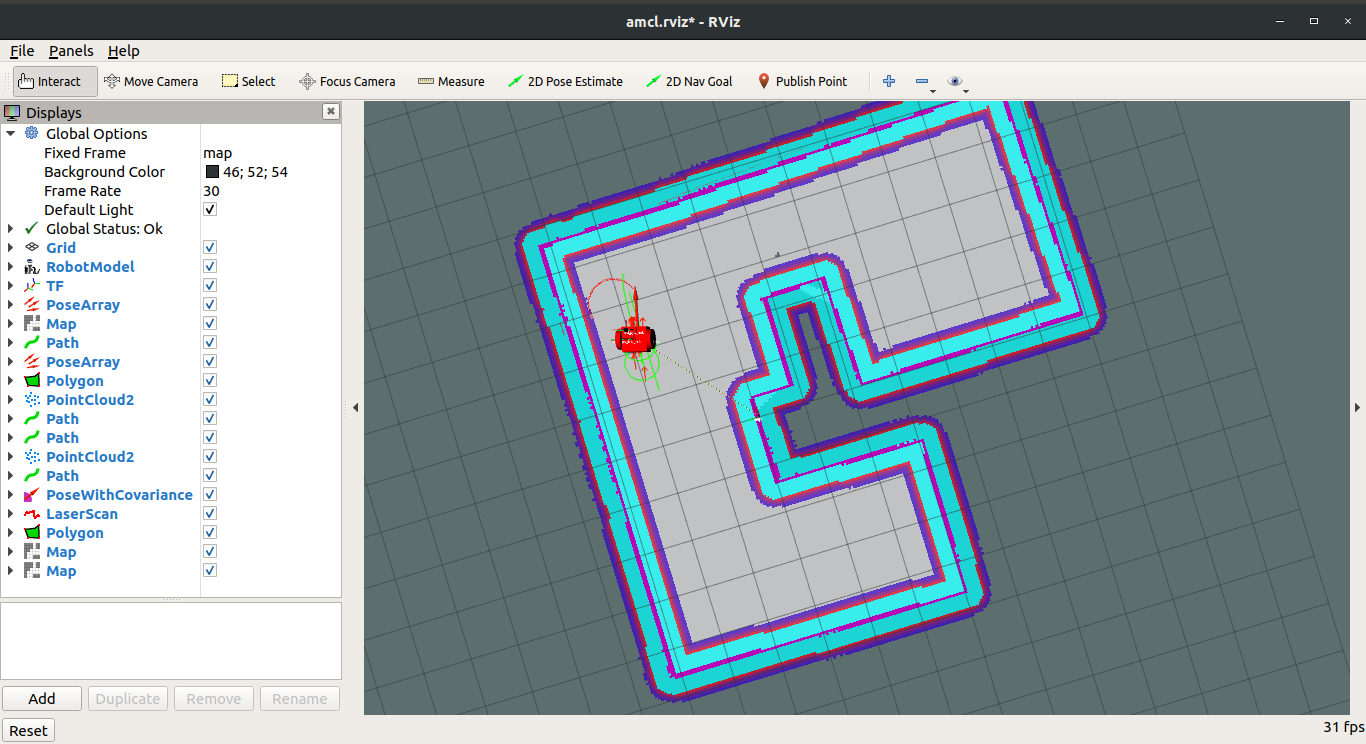1366x744 pixels.
Task: Choose the Select tool in toolbar
Action: point(248,82)
